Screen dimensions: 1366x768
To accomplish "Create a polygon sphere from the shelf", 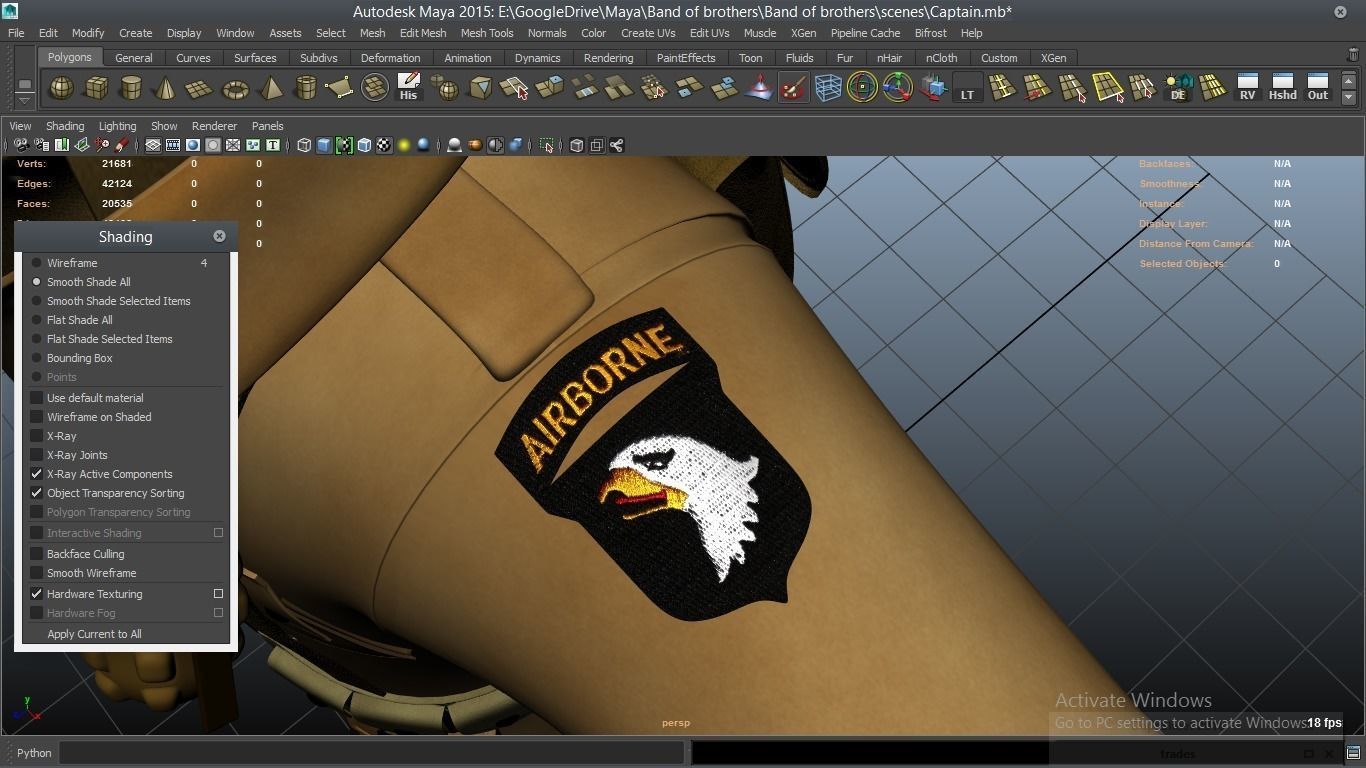I will tap(61, 89).
